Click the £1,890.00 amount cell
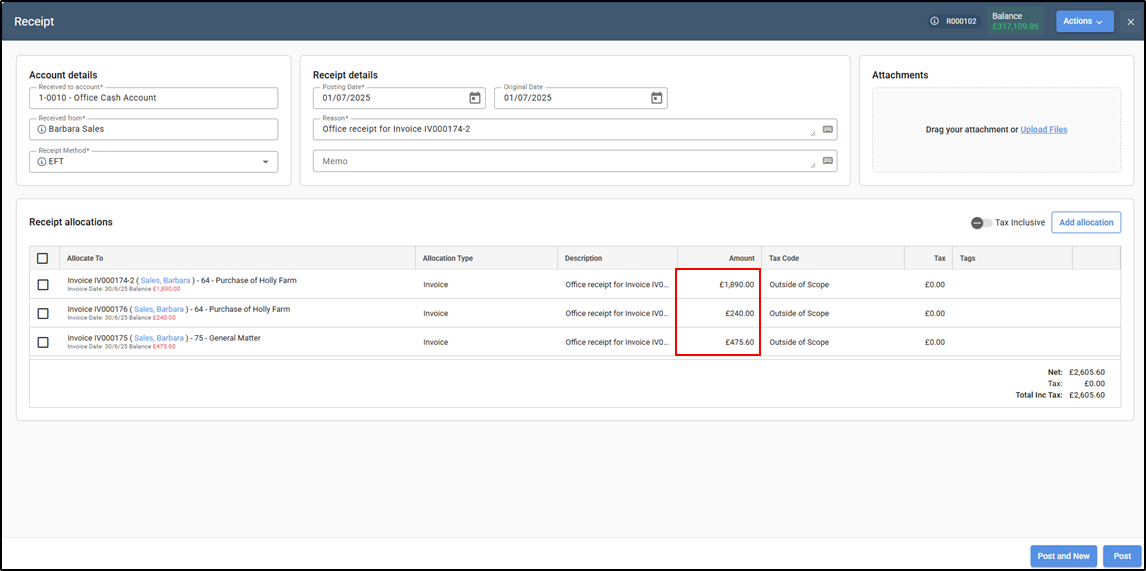Screen dimensions: 1146x571 [x=718, y=284]
